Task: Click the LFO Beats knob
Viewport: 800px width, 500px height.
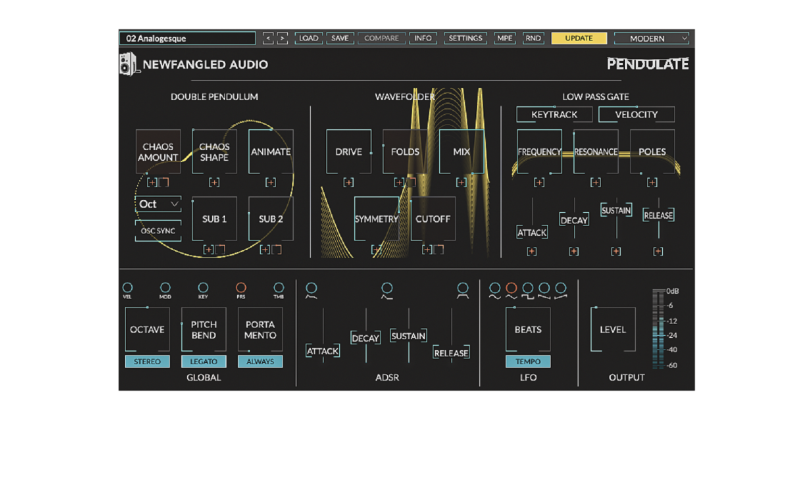Action: pyautogui.click(x=528, y=330)
